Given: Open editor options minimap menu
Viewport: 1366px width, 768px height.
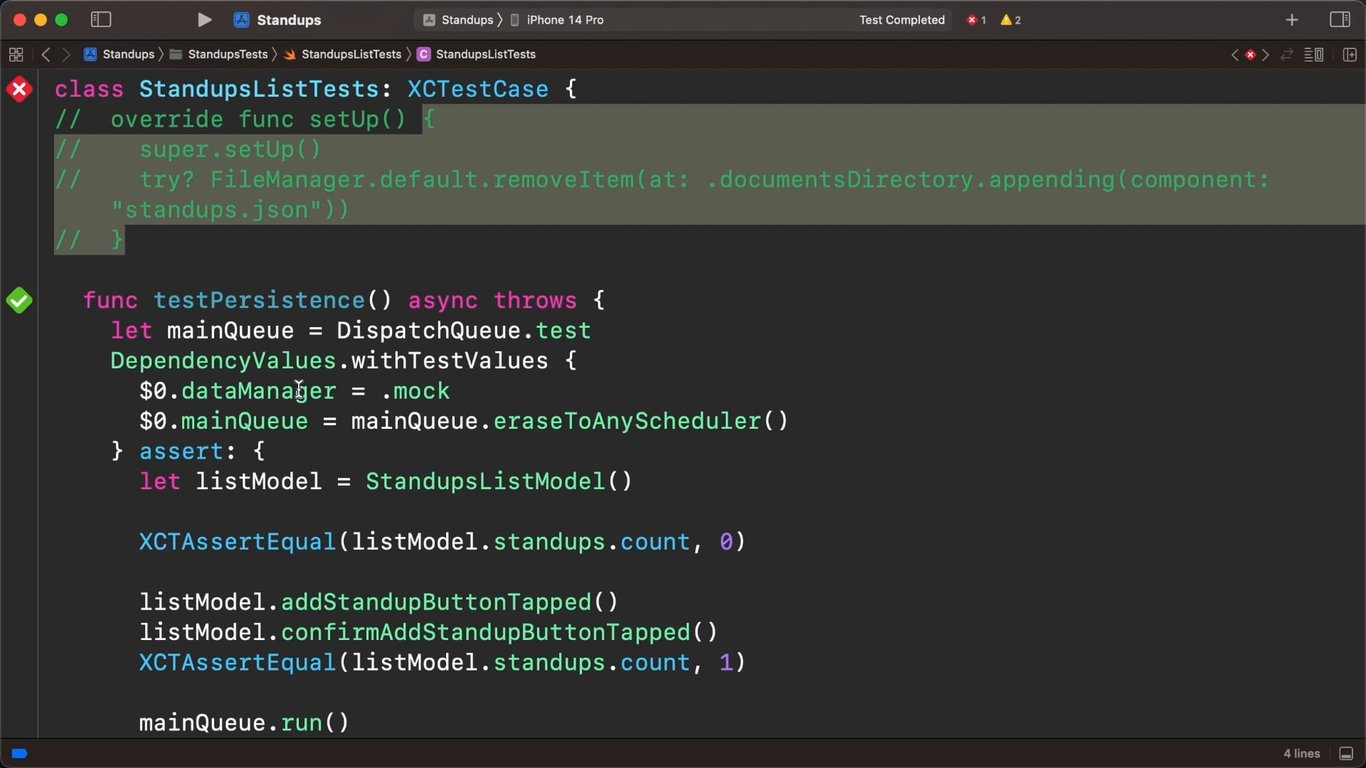Looking at the screenshot, I should click(1315, 54).
